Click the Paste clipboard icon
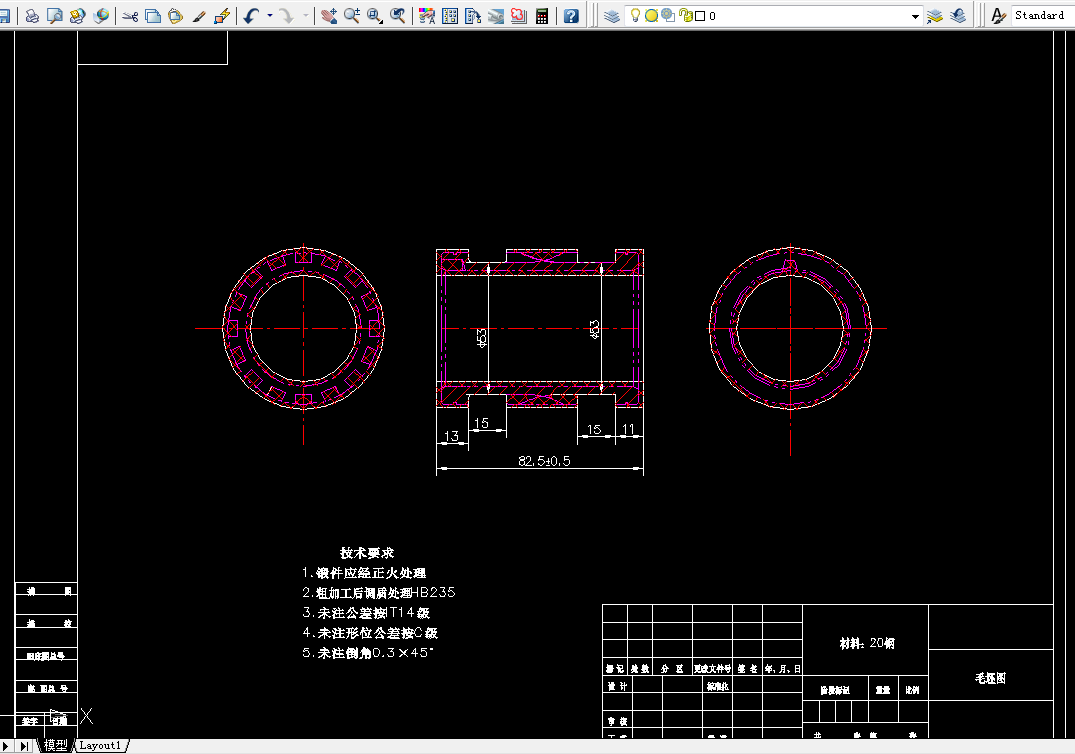 click(x=176, y=16)
